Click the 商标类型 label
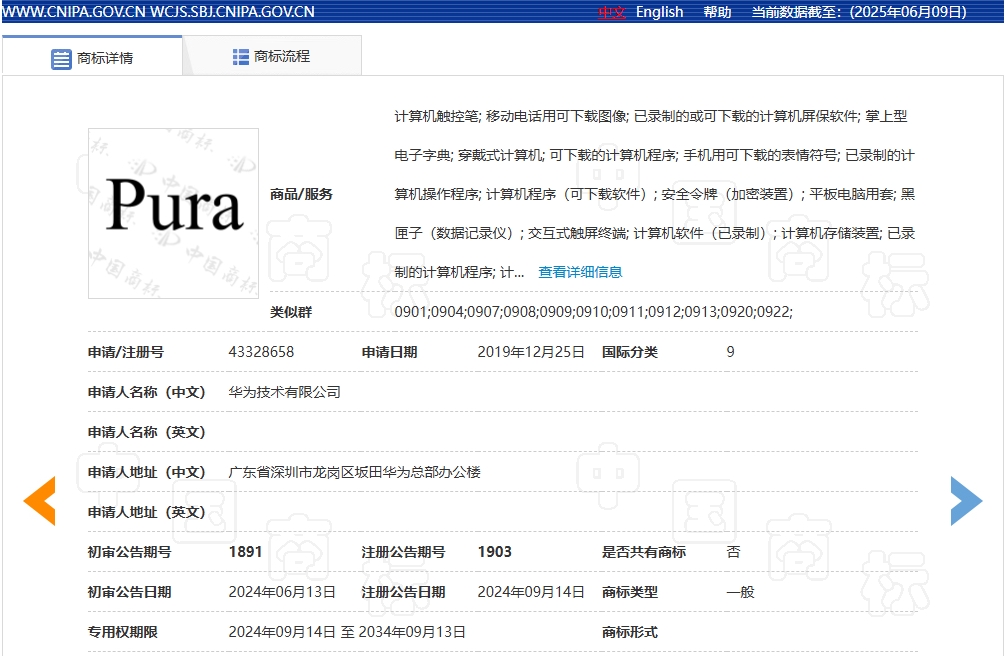Image resolution: width=1007 pixels, height=656 pixels. (x=629, y=592)
